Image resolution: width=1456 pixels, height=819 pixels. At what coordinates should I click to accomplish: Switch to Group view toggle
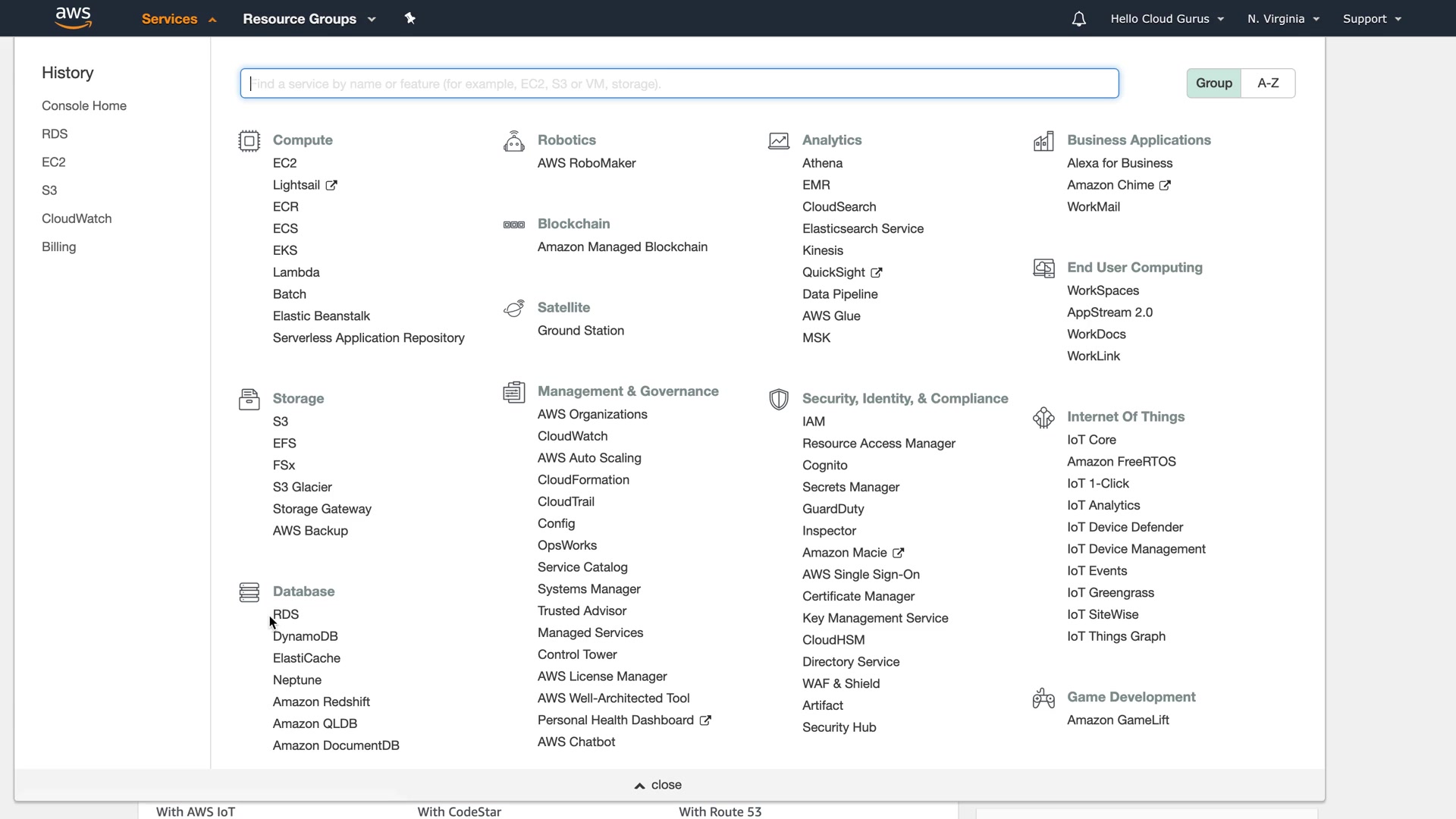(x=1213, y=83)
